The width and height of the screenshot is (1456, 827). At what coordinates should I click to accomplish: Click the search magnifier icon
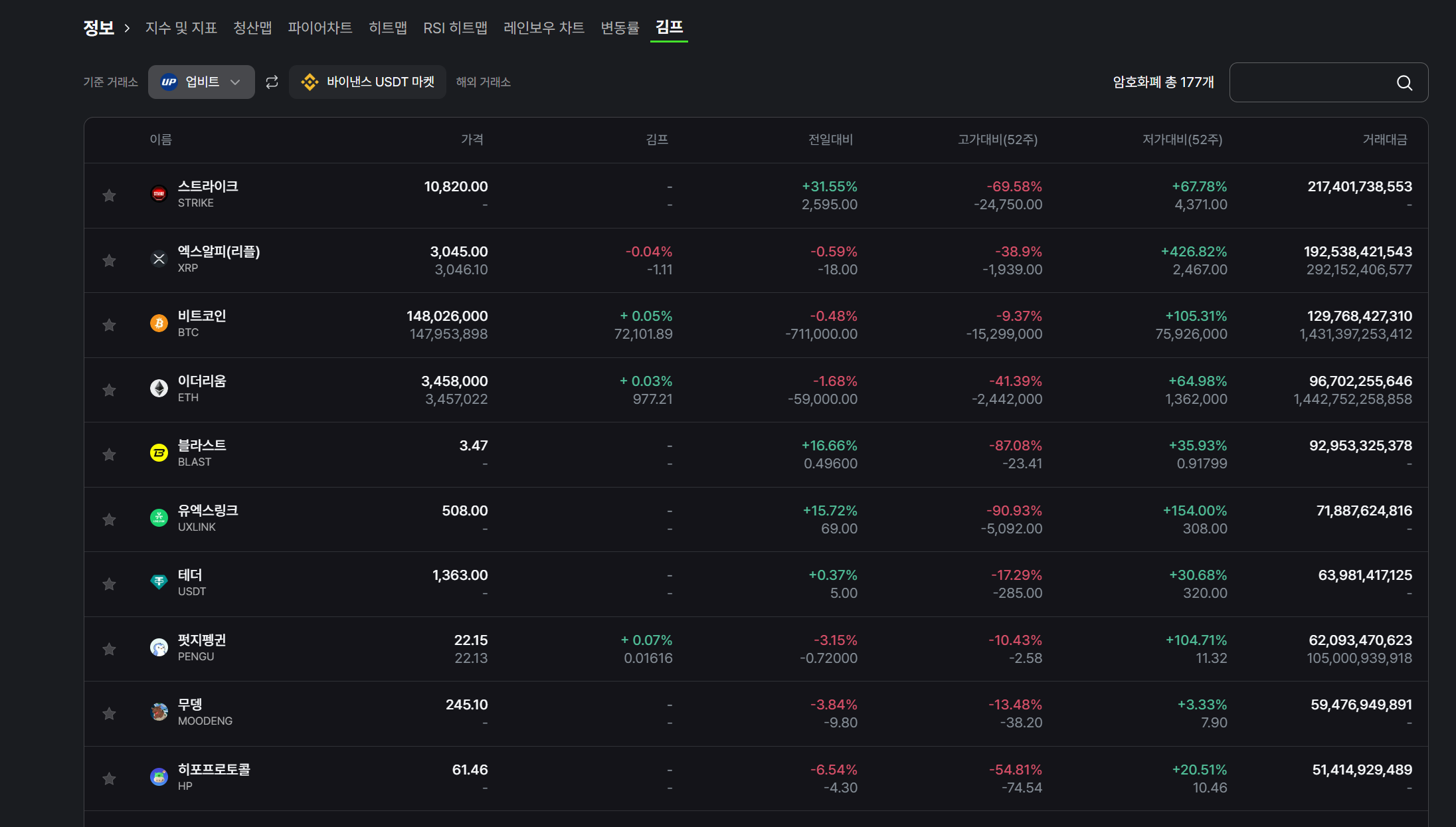(1404, 83)
